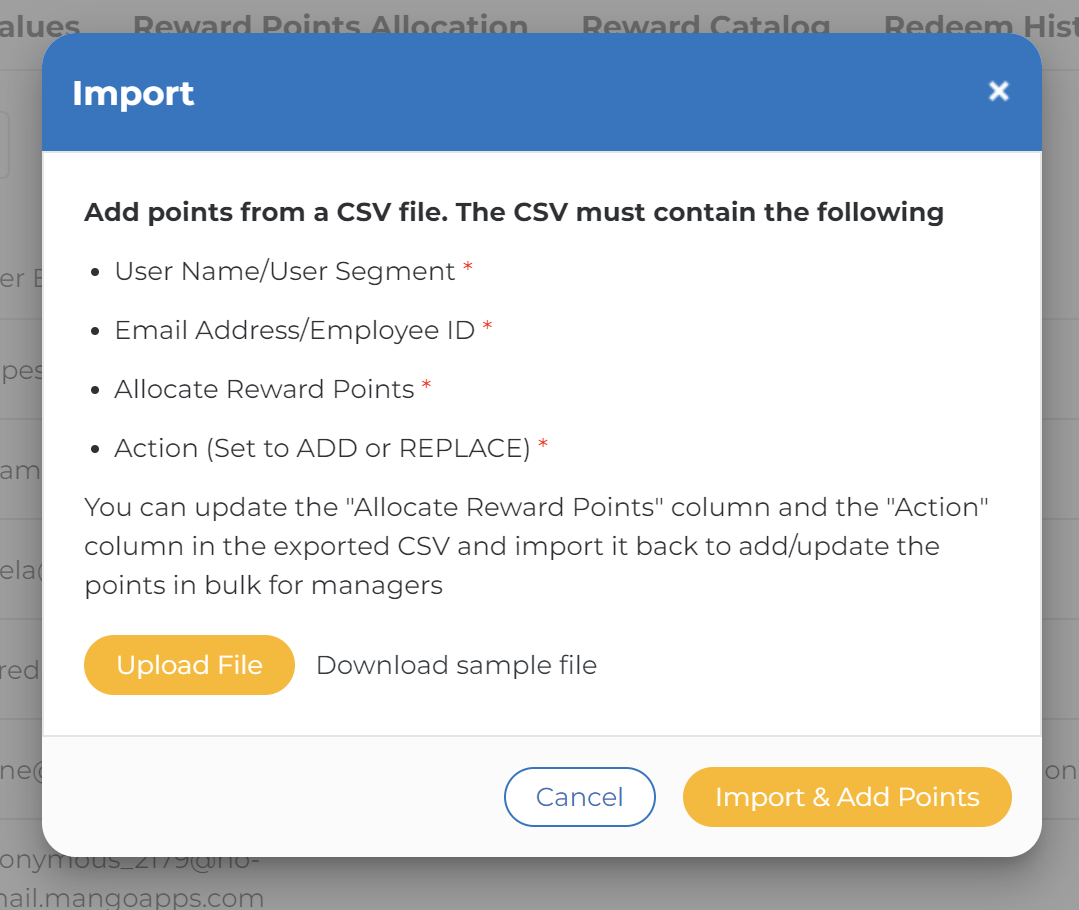Click Import & Add Points button
The height and width of the screenshot is (910, 1079).
coord(847,797)
